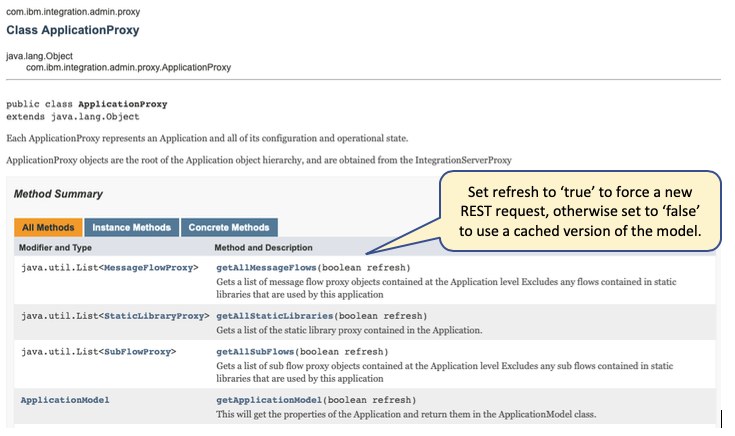This screenshot has height=436, width=735.
Task: Click the Method and Description column header
Action: (263, 247)
